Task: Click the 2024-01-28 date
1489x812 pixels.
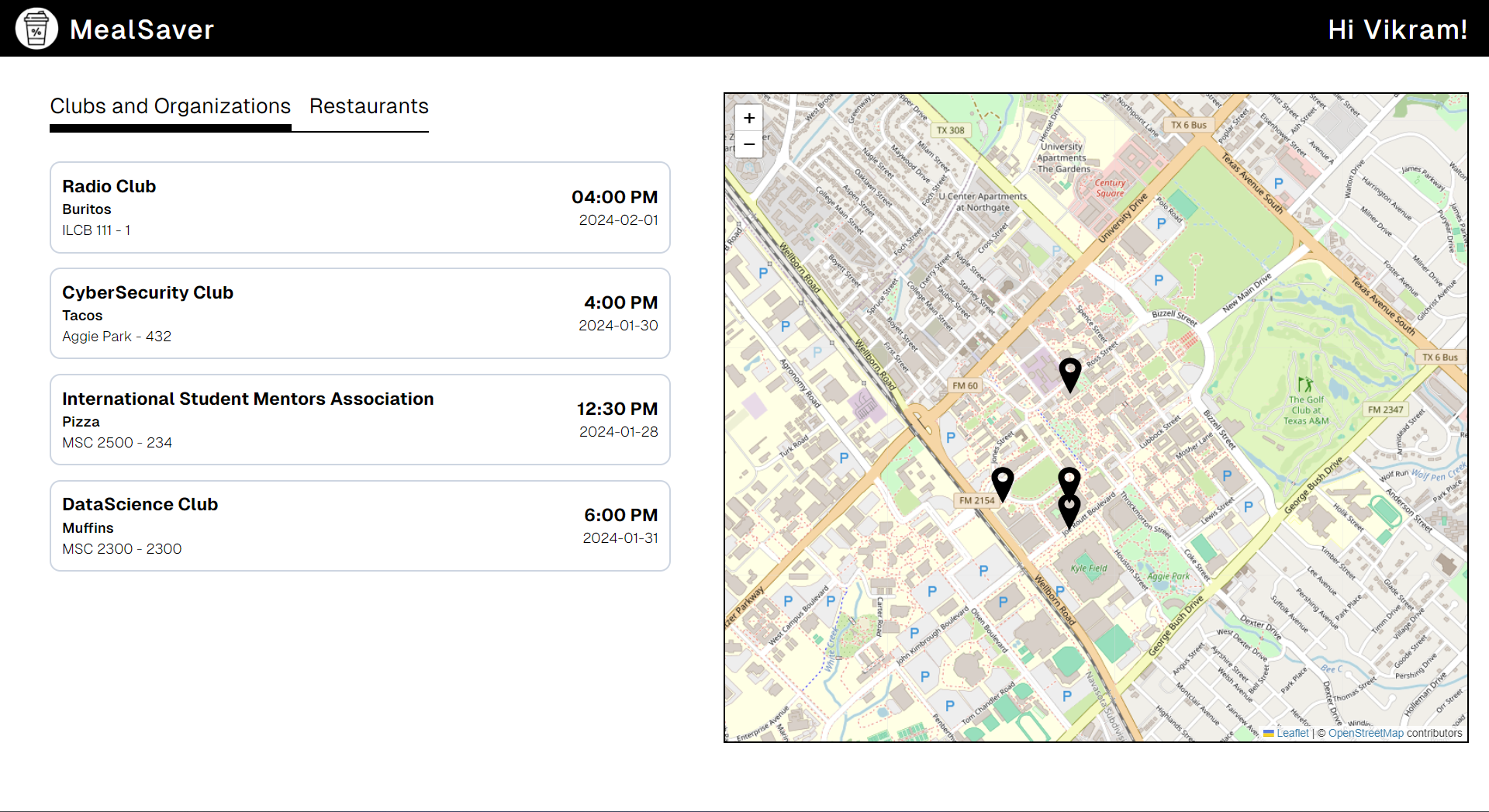Action: click(619, 432)
